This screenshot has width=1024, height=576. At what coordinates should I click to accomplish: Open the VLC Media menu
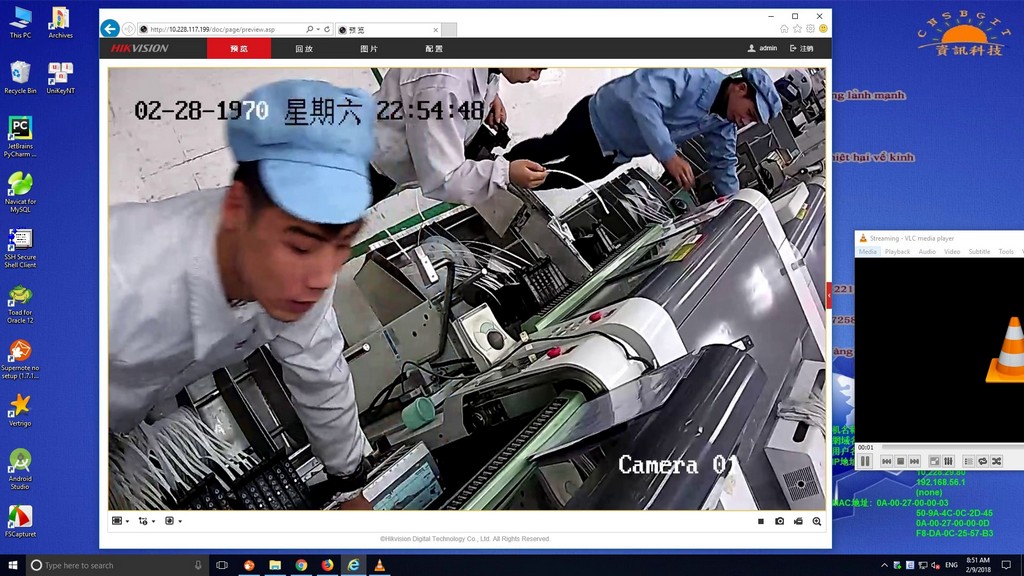click(867, 252)
